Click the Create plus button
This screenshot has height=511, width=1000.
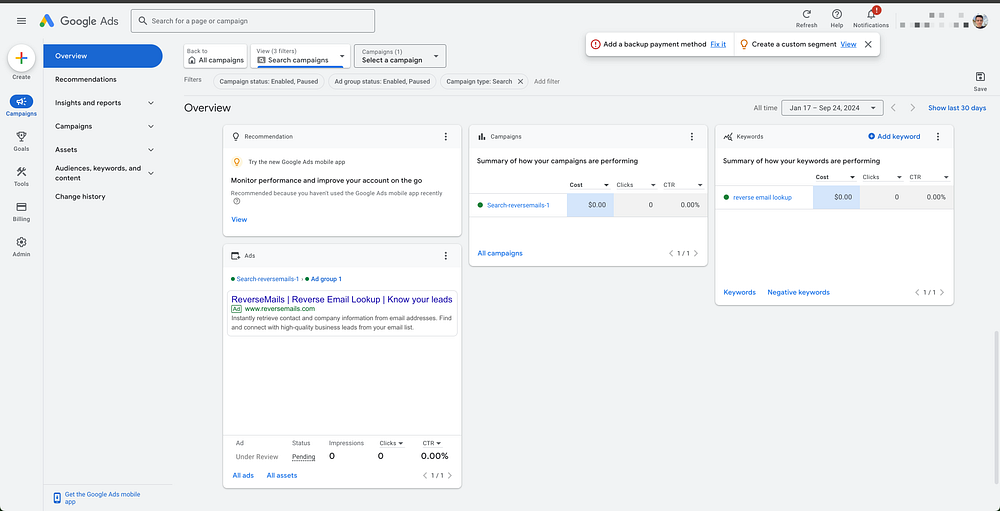click(21, 58)
